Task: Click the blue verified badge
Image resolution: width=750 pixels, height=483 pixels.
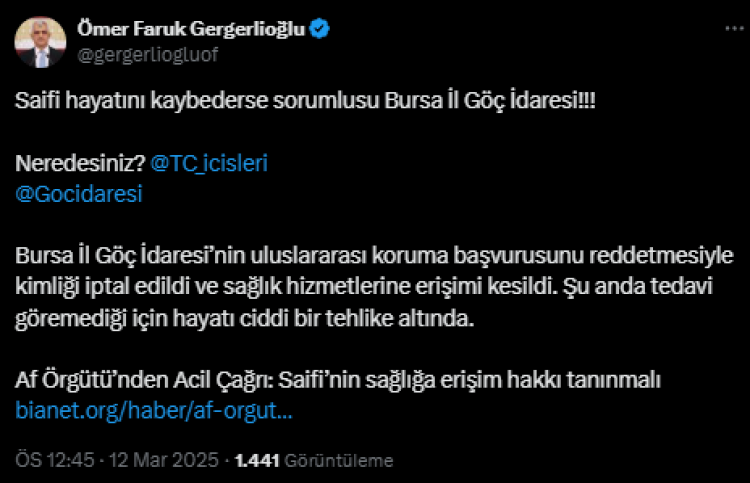Action: (319, 31)
